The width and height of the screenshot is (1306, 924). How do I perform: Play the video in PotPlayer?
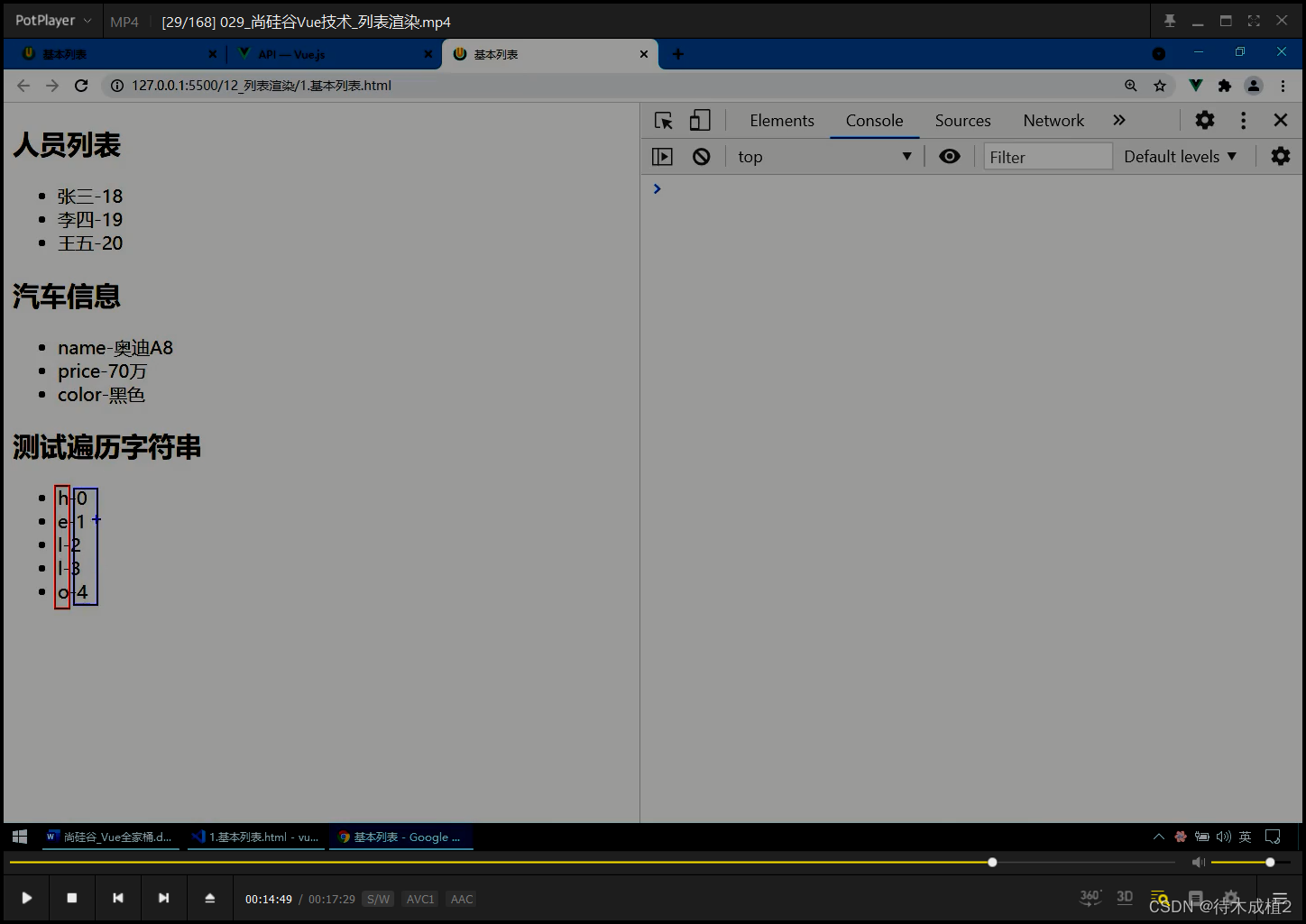click(27, 898)
